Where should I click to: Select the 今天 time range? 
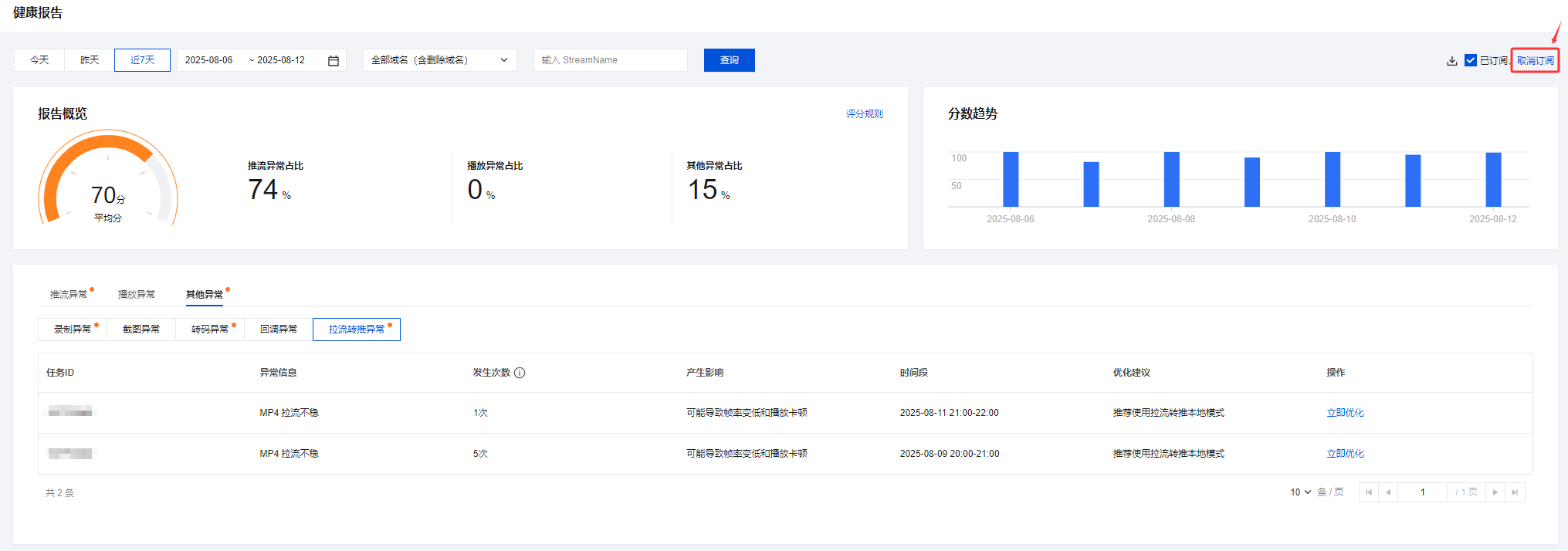(39, 60)
